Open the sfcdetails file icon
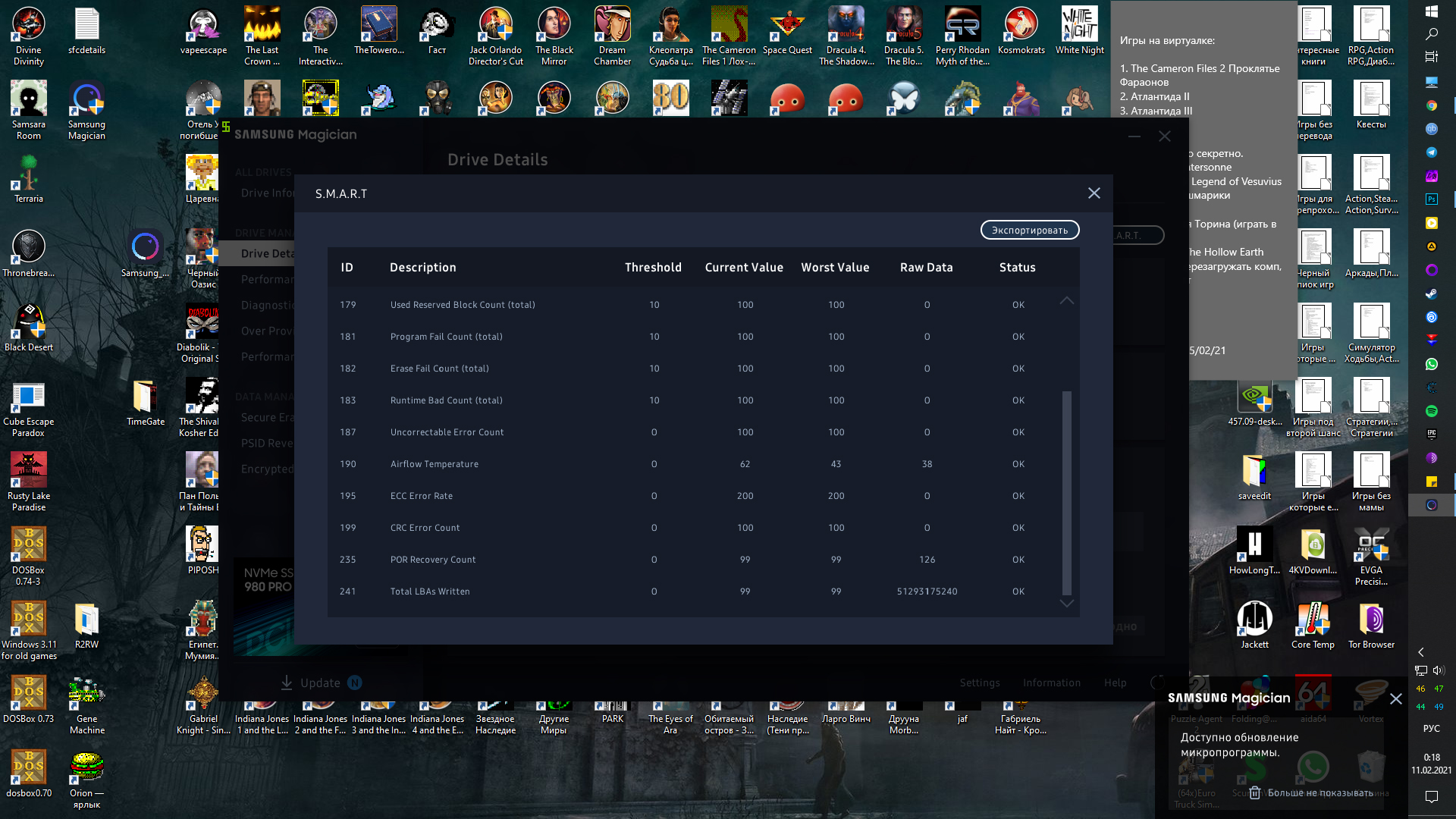 pyautogui.click(x=86, y=31)
